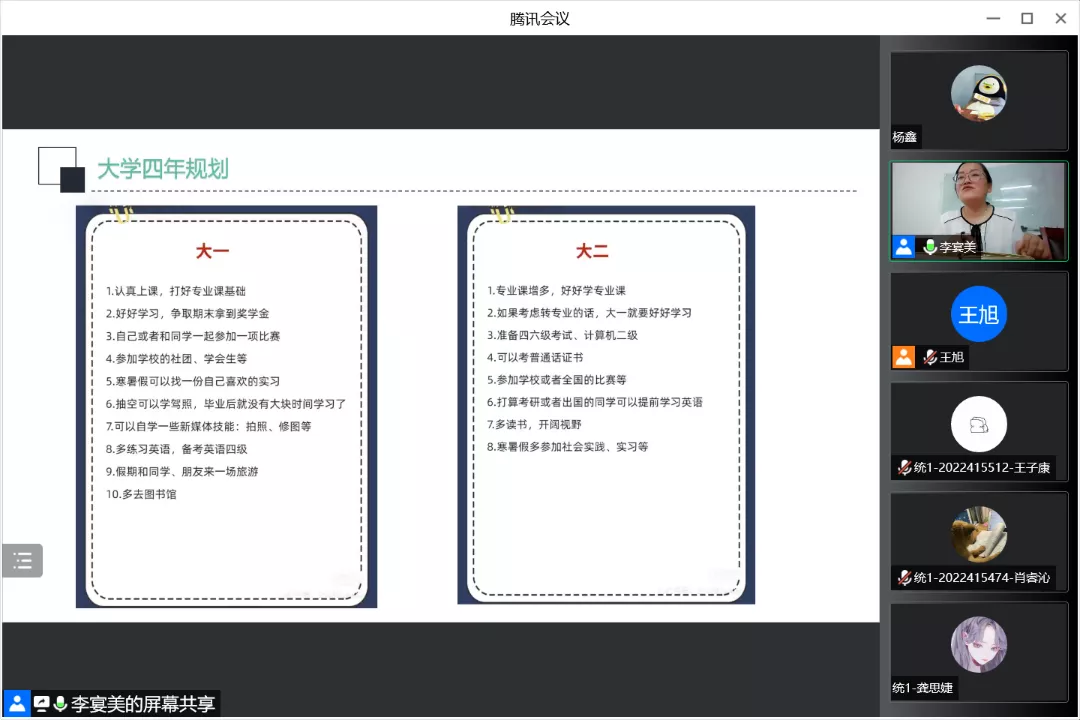Click the 大一 plan card in the slide

point(226,406)
